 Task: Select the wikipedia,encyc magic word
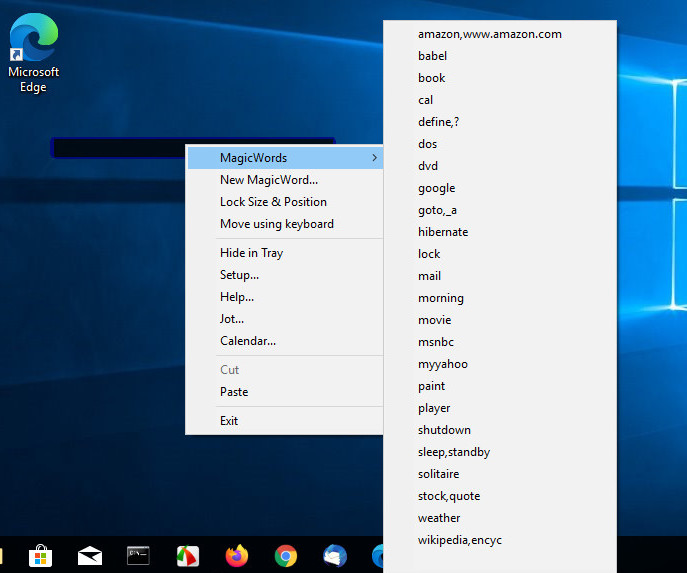pyautogui.click(x=500, y=540)
